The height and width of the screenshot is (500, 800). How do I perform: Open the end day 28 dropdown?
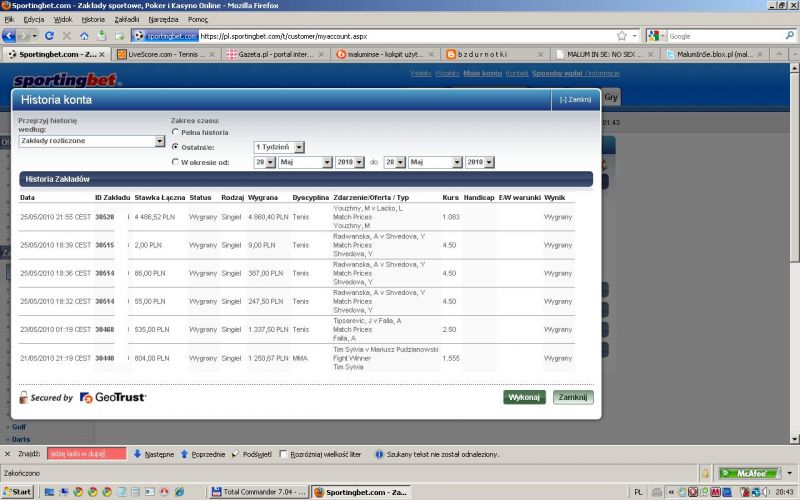(x=394, y=162)
